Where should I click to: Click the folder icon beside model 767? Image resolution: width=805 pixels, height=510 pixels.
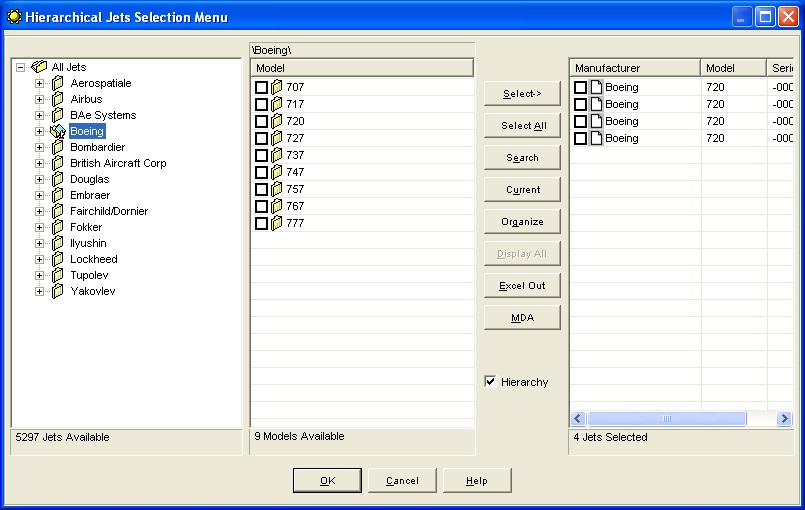coord(277,206)
